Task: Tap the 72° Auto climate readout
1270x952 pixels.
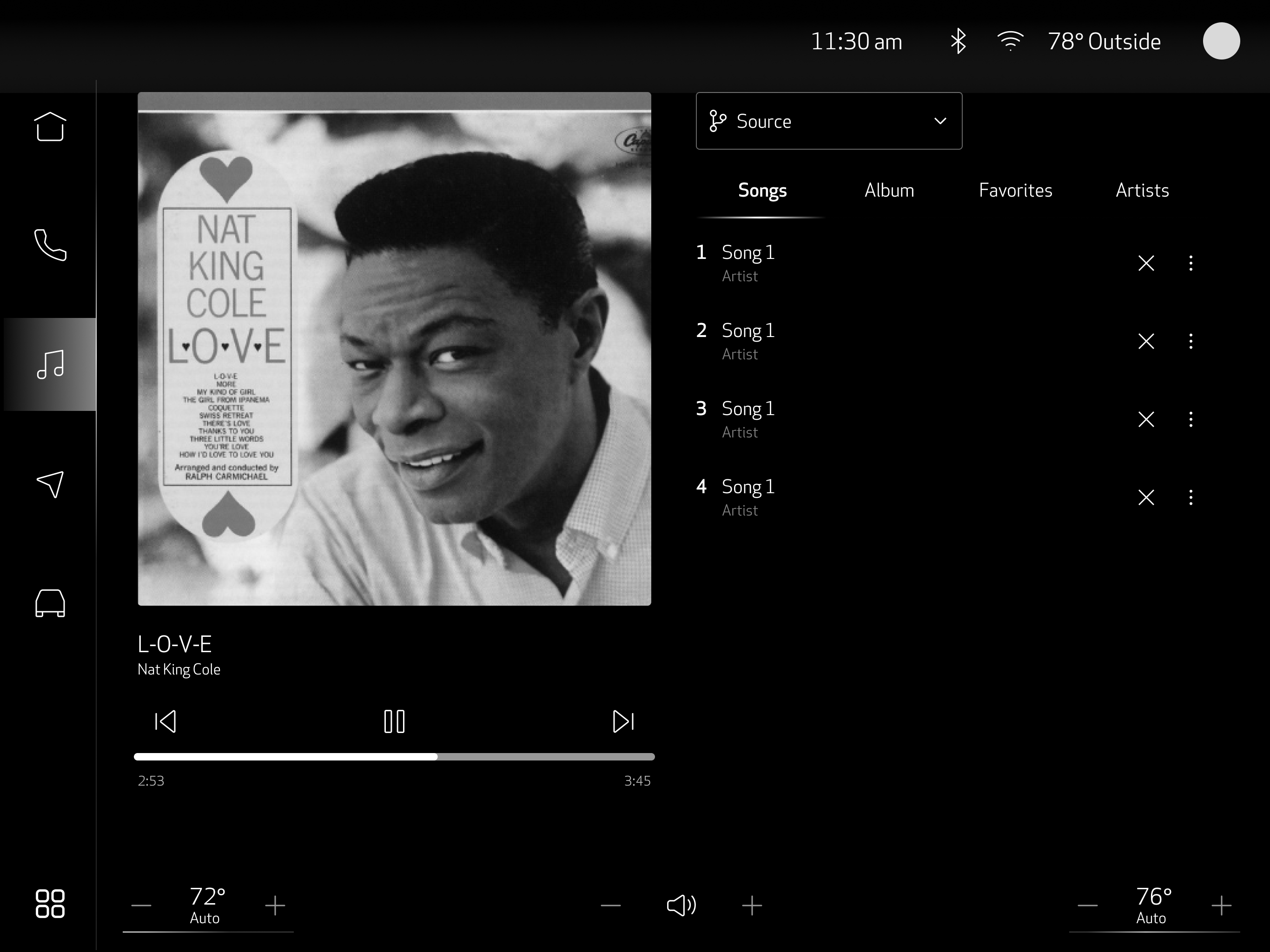Action: (x=207, y=906)
